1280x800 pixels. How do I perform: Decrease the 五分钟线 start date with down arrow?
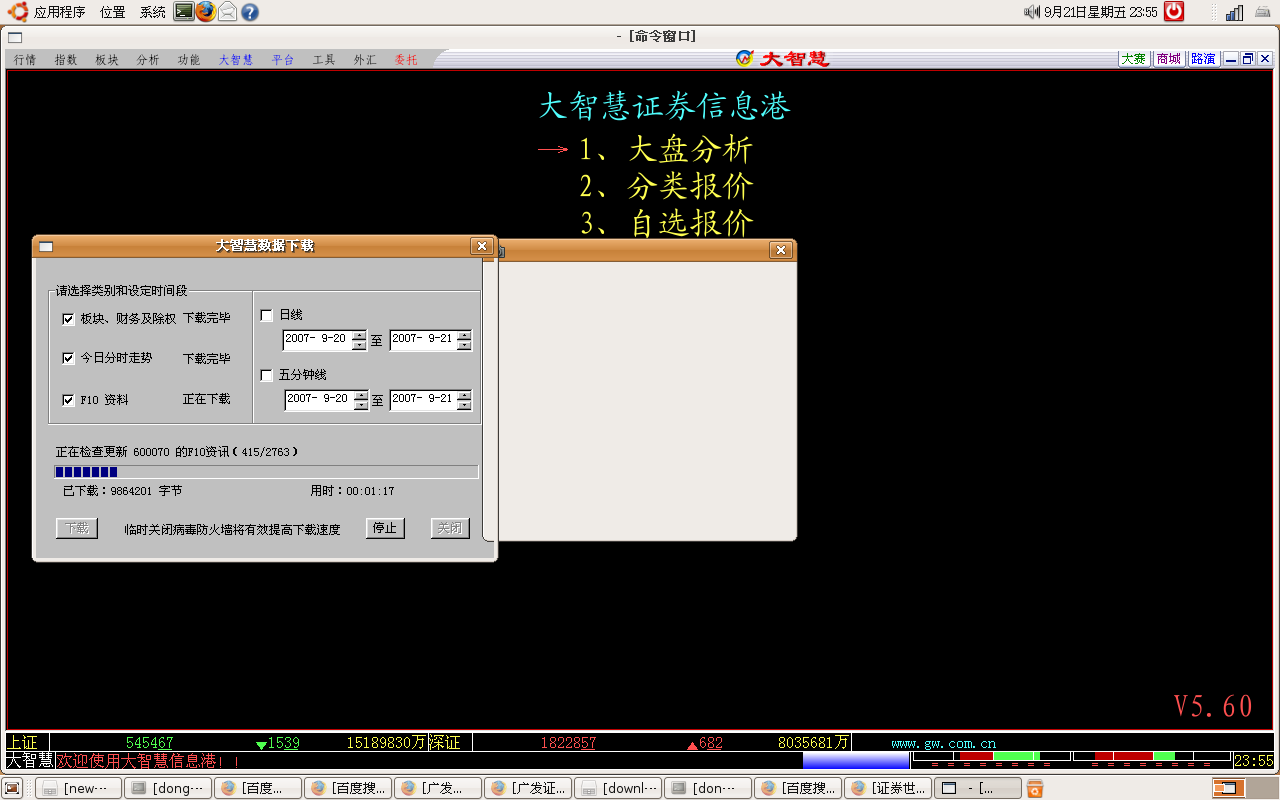point(359,405)
